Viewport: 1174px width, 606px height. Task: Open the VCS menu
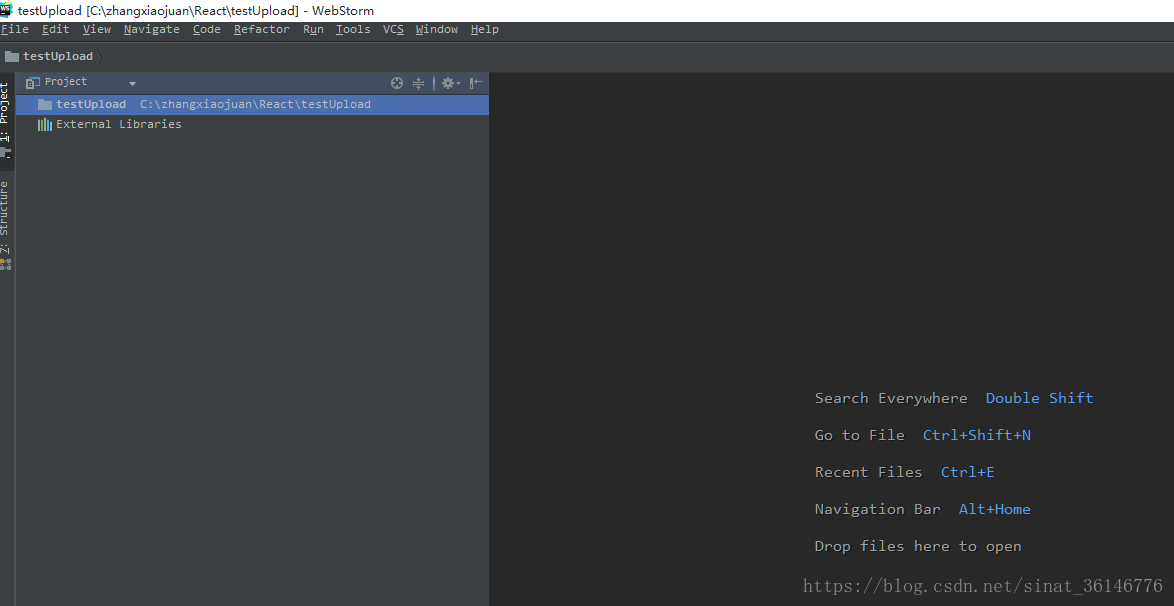click(393, 29)
